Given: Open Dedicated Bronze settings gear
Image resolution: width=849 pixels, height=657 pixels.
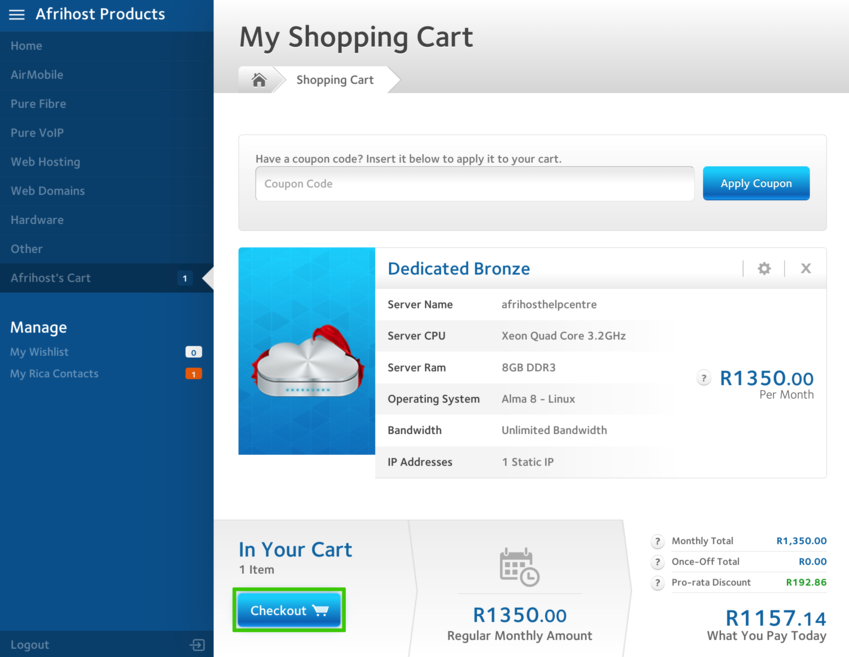Looking at the screenshot, I should 764,268.
